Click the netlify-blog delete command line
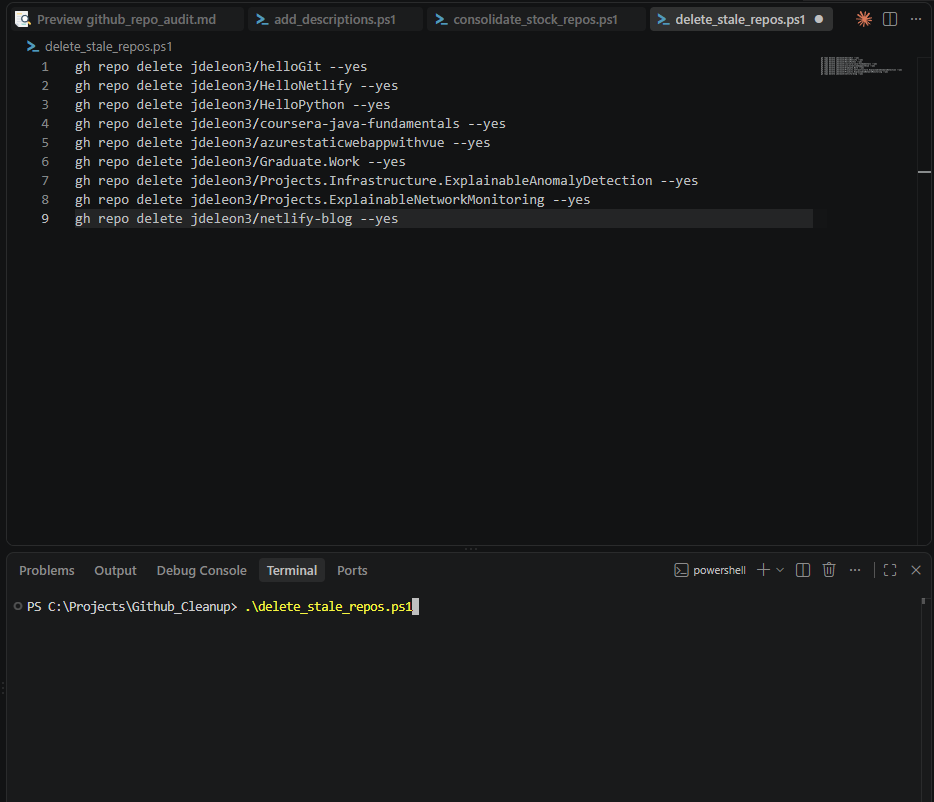The image size is (934, 802). 236,219
